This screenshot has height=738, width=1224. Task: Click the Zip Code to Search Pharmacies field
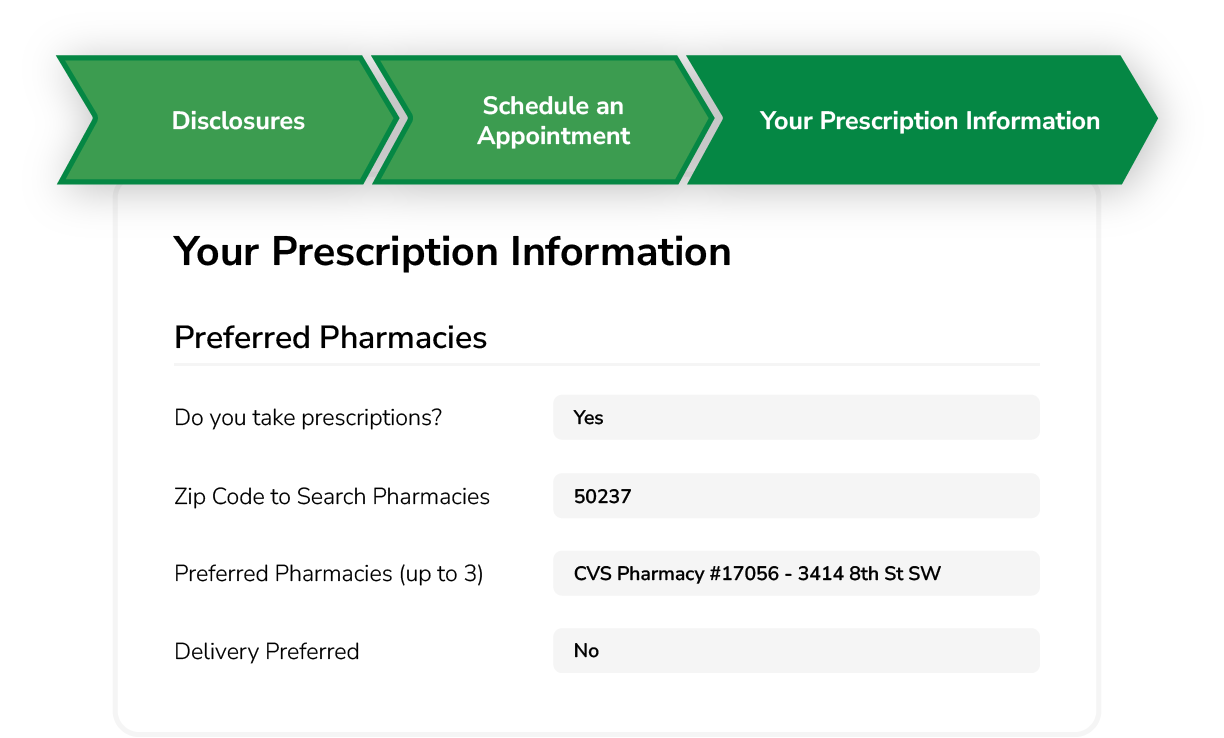point(795,495)
